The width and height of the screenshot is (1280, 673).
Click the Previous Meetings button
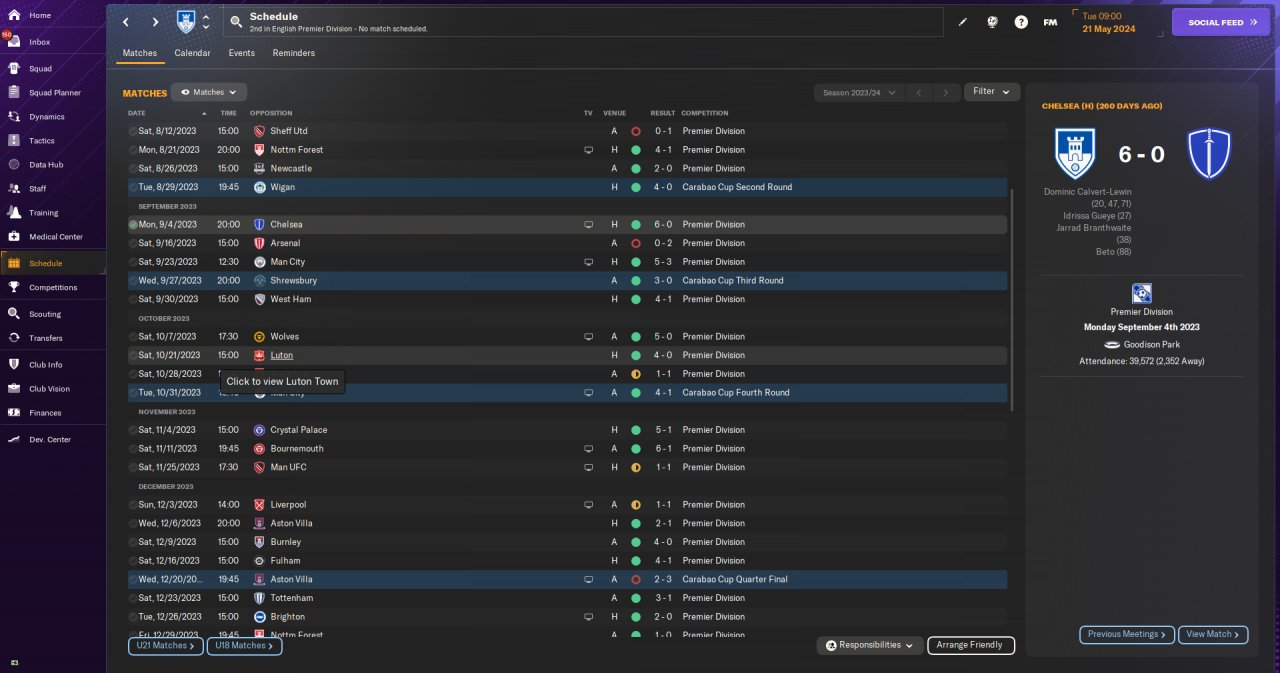(x=1127, y=634)
